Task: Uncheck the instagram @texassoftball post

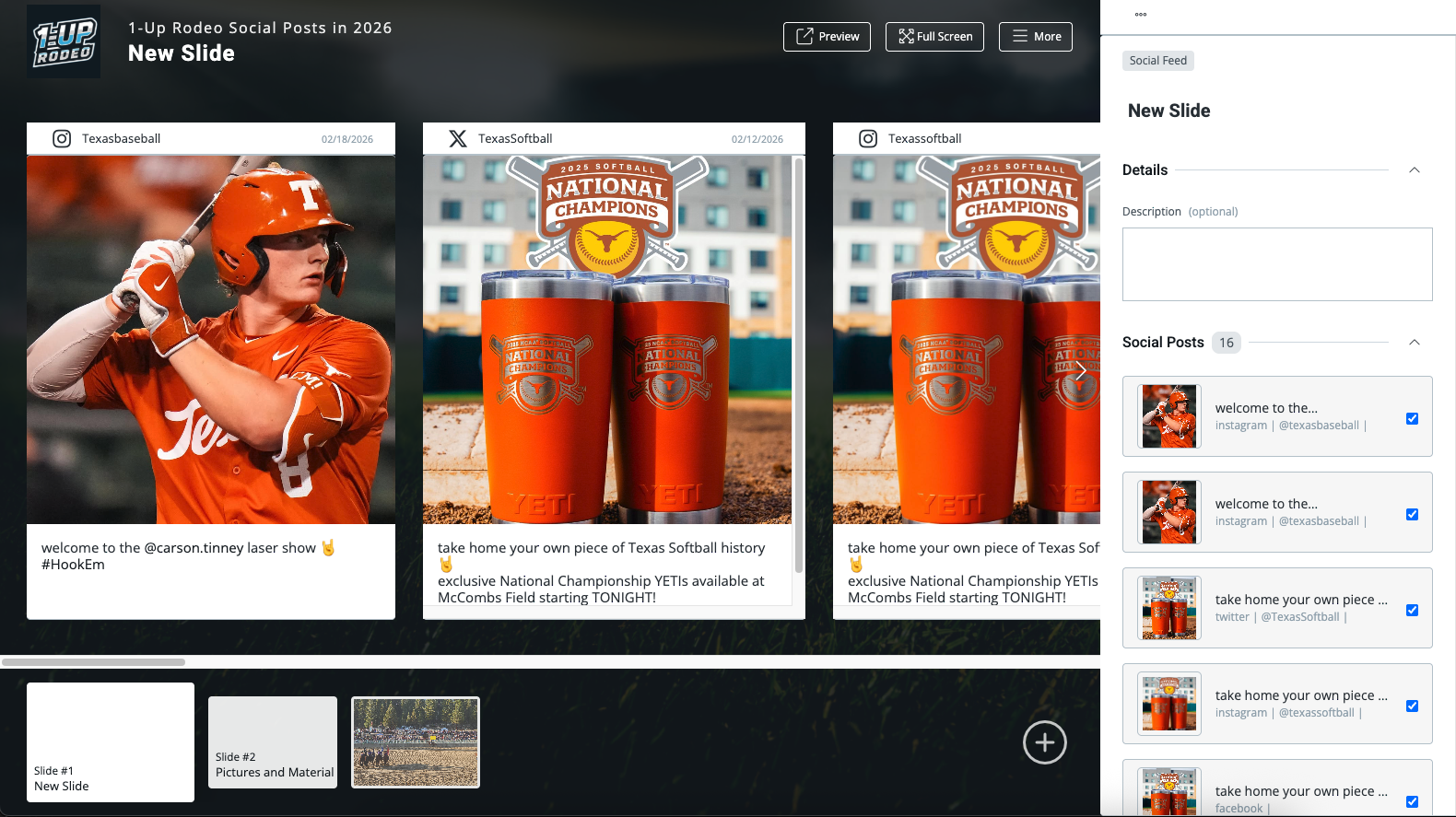Action: point(1412,706)
